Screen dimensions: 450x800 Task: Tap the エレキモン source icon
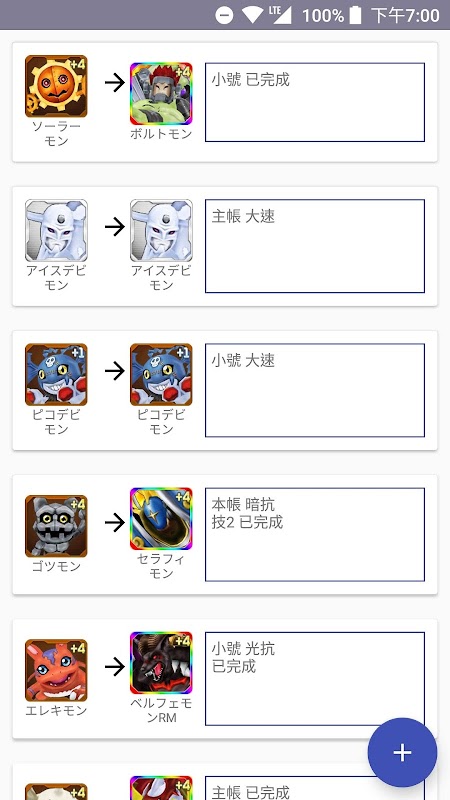56,670
